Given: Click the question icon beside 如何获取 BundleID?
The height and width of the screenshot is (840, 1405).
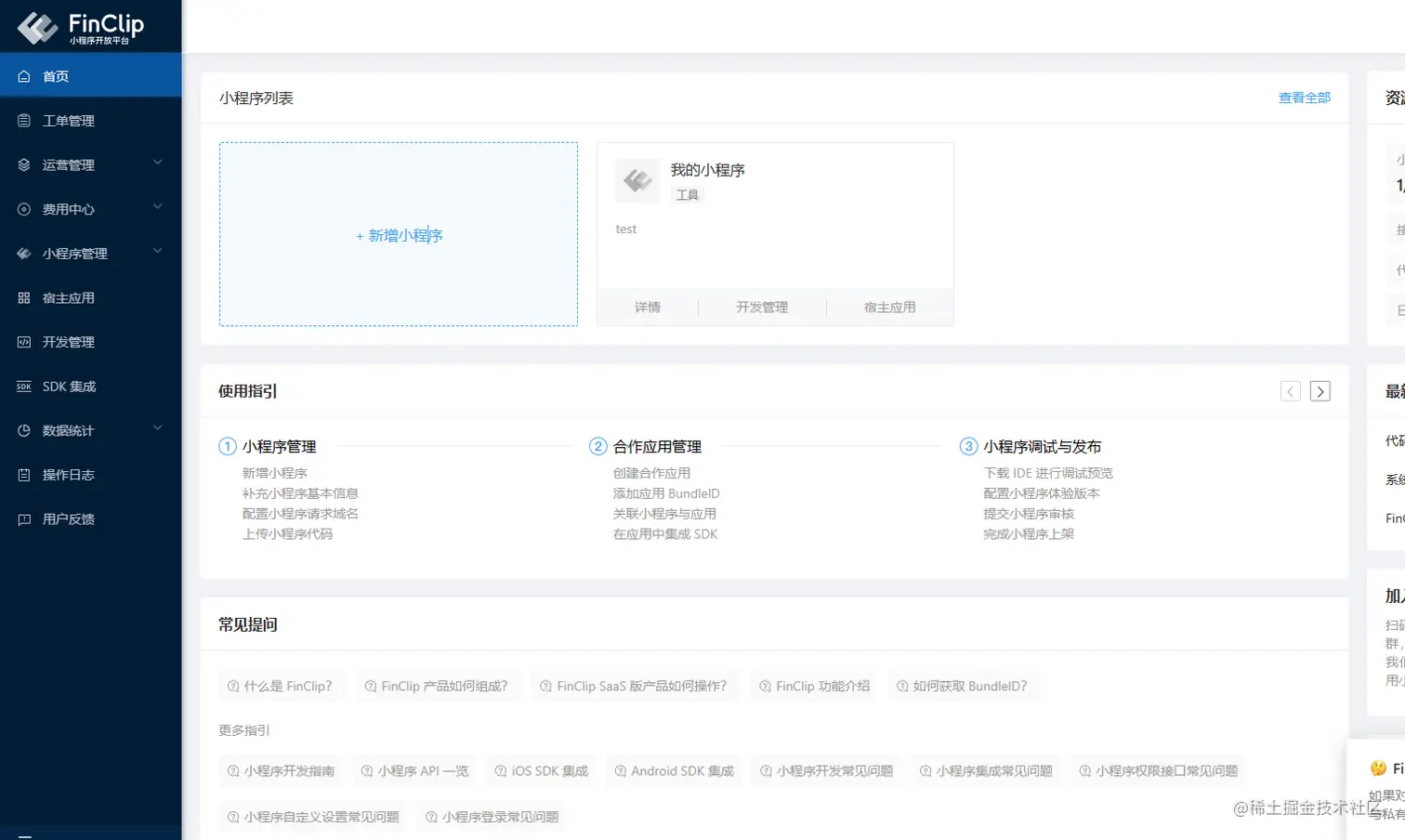Looking at the screenshot, I should 902,687.
